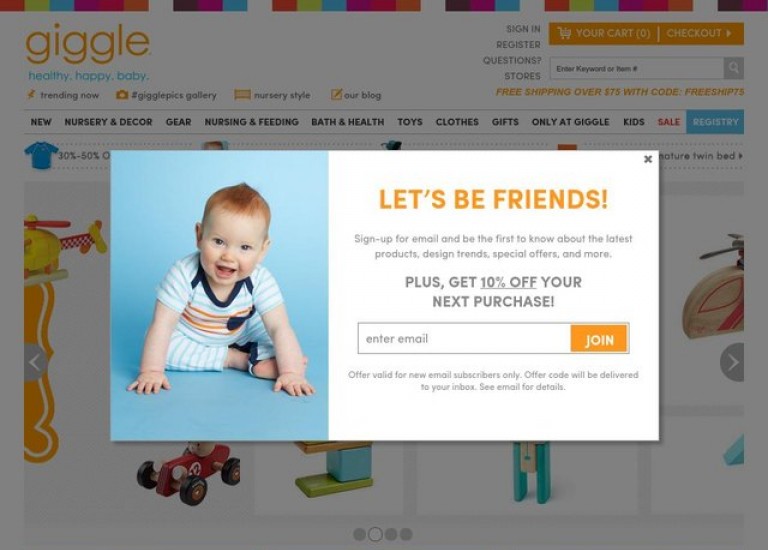Open the #gigglepics gallery camera icon
Screen dimensions: 768x550
tap(122, 95)
